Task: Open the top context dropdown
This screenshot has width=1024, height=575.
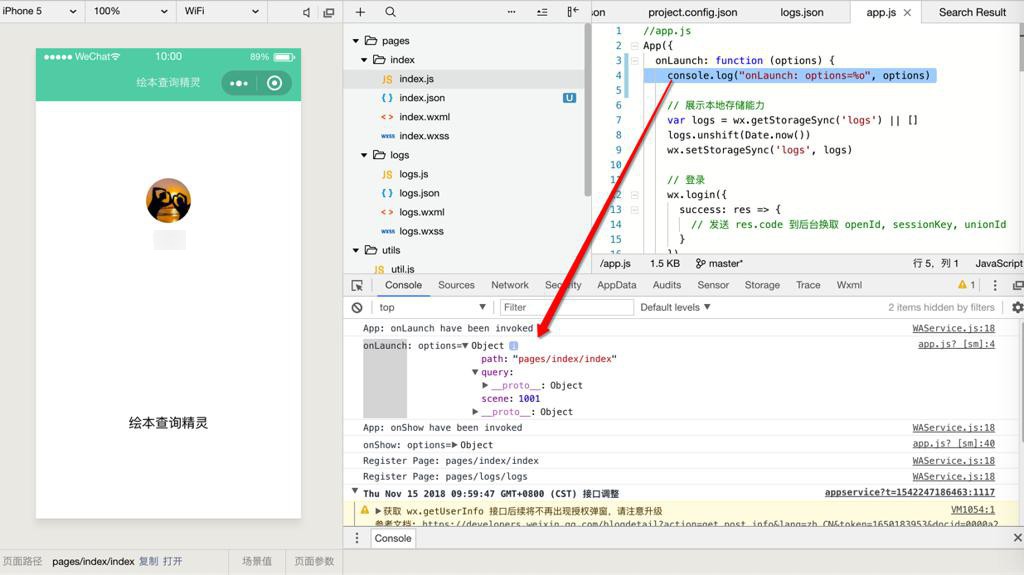Action: click(432, 307)
